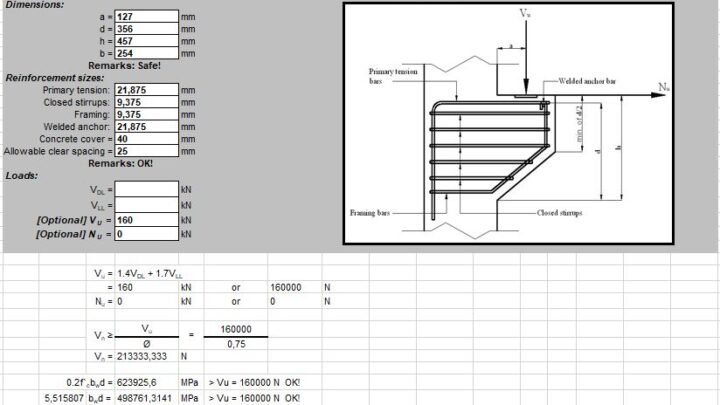
Task: Select the 'a' dimension cell with 127
Action: pyautogui.click(x=146, y=17)
